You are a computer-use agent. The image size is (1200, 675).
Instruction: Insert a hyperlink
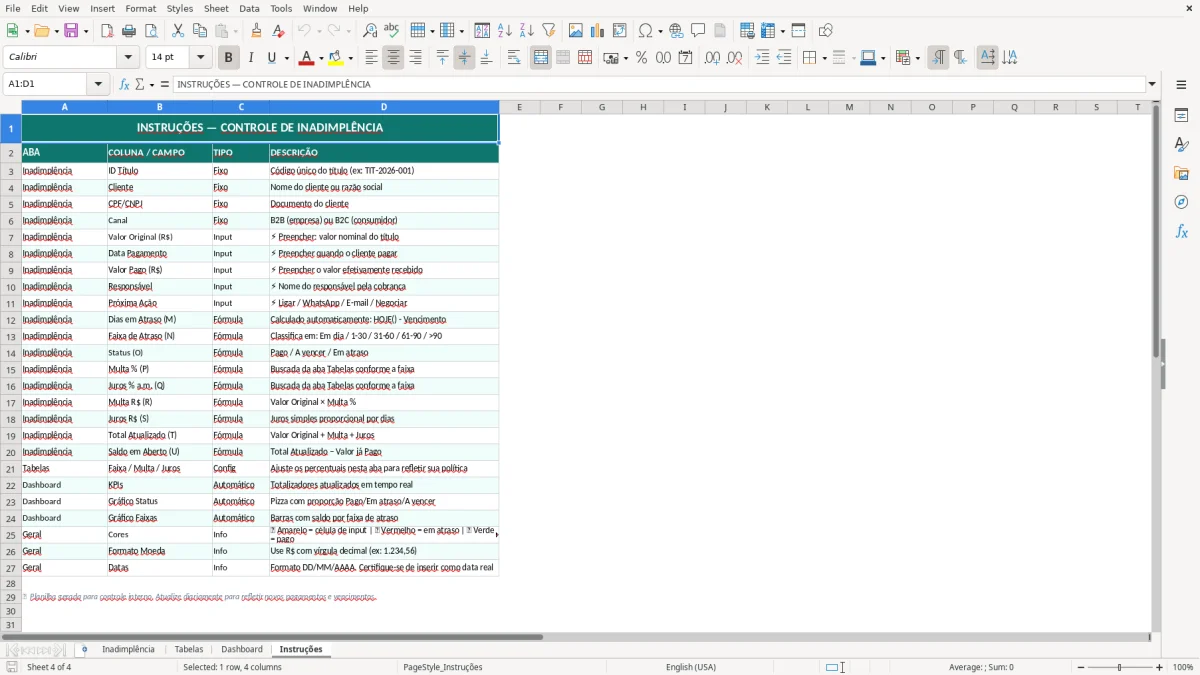(676, 31)
